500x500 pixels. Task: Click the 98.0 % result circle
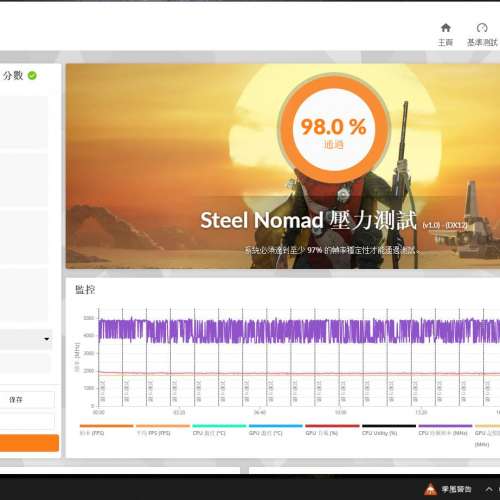(x=334, y=128)
